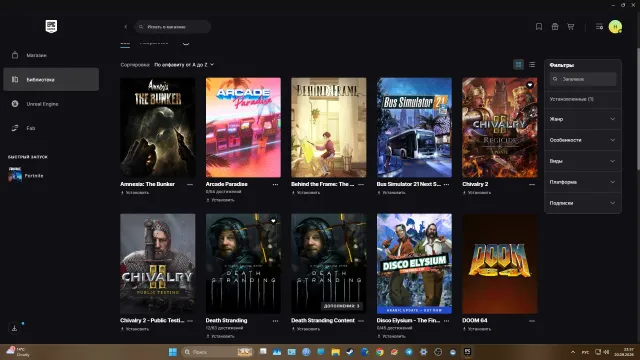Expand the Жанр filter

[x=582, y=119]
